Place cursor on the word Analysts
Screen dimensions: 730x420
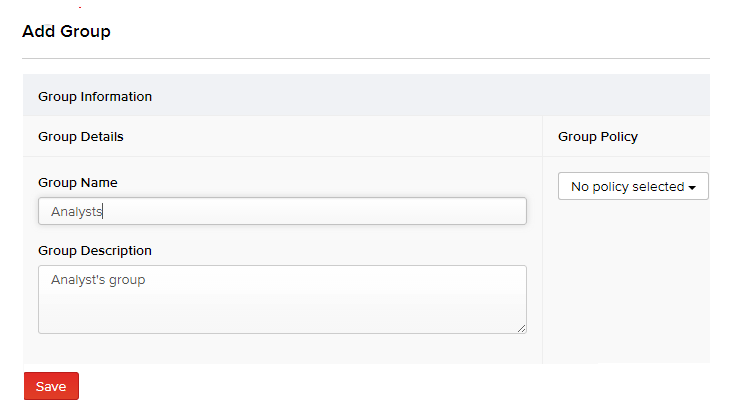point(77,212)
